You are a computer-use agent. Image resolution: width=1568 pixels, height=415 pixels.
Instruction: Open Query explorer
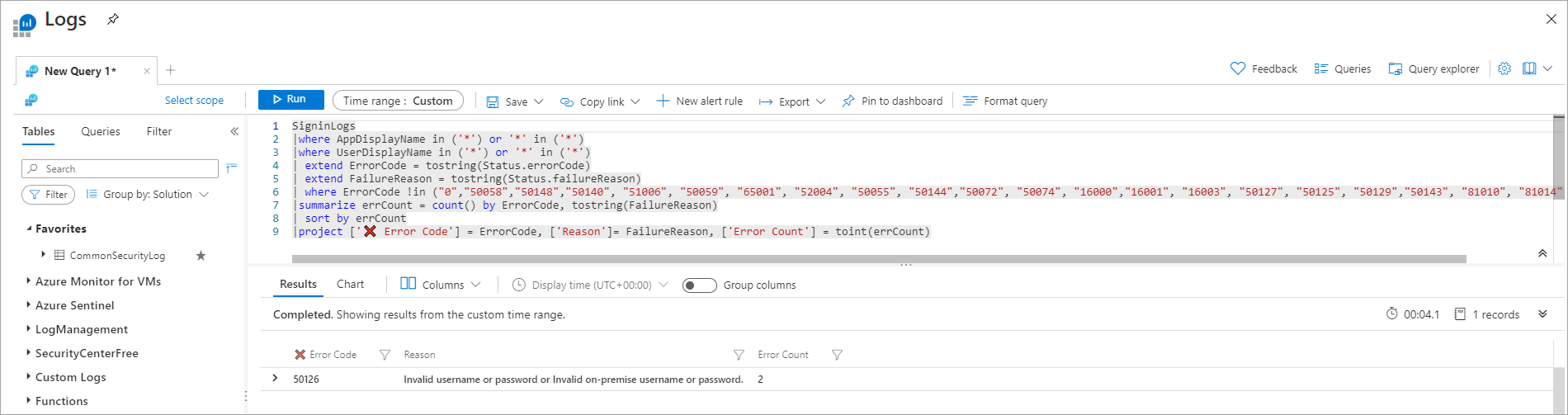click(1433, 68)
